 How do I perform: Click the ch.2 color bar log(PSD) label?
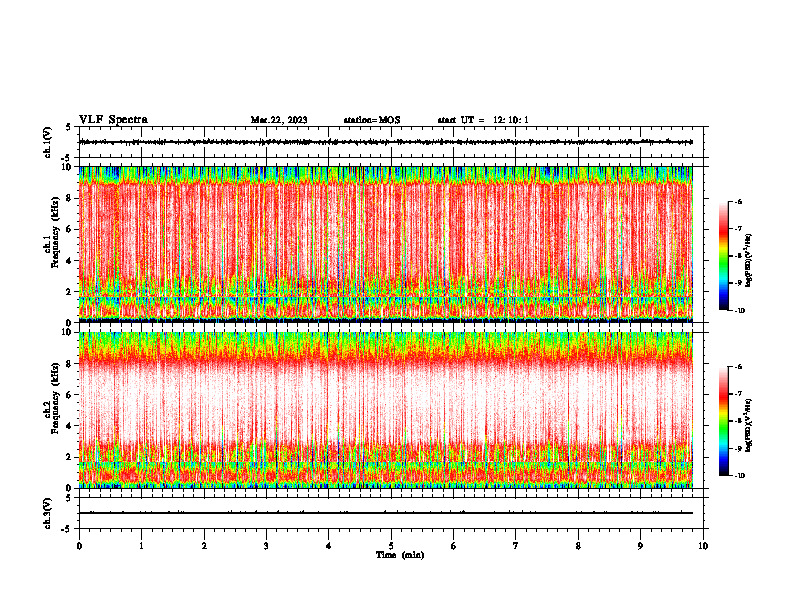point(749,425)
